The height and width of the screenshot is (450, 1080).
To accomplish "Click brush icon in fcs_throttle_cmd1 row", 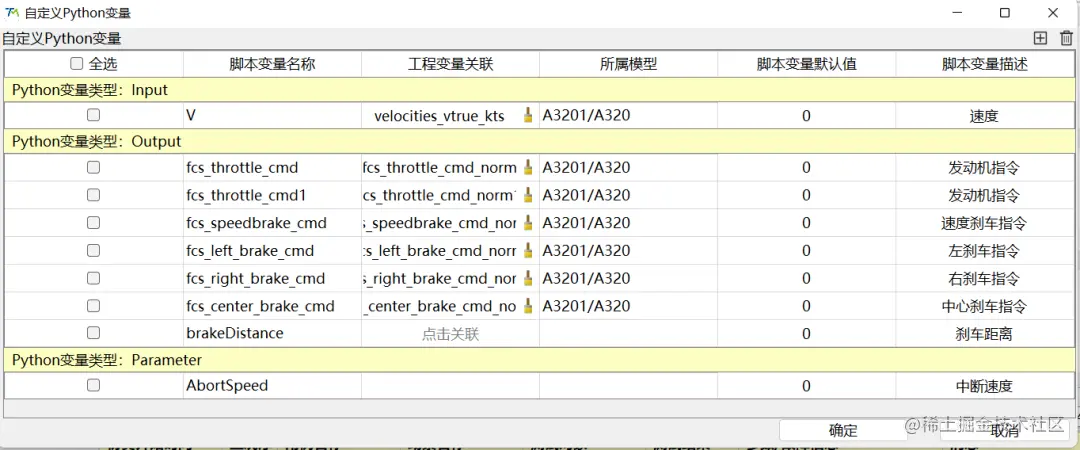I will coord(528,195).
